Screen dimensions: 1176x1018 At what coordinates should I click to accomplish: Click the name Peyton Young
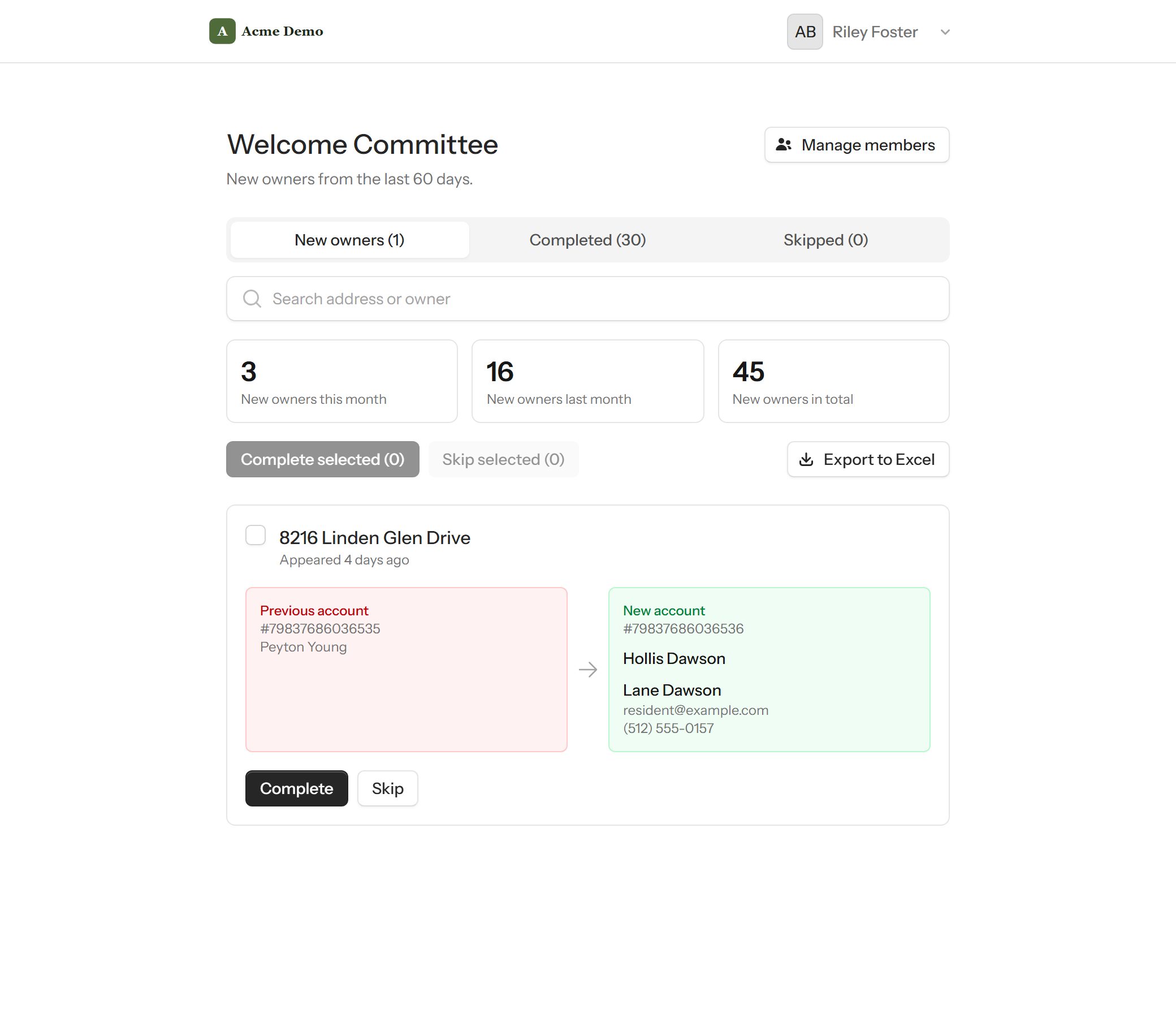[x=303, y=647]
